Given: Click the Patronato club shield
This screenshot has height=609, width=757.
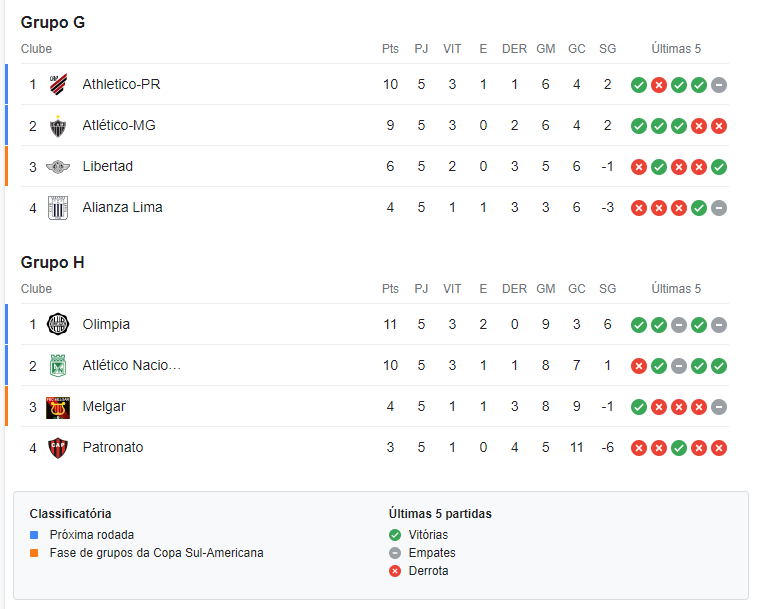Looking at the screenshot, I should pyautogui.click(x=58, y=448).
